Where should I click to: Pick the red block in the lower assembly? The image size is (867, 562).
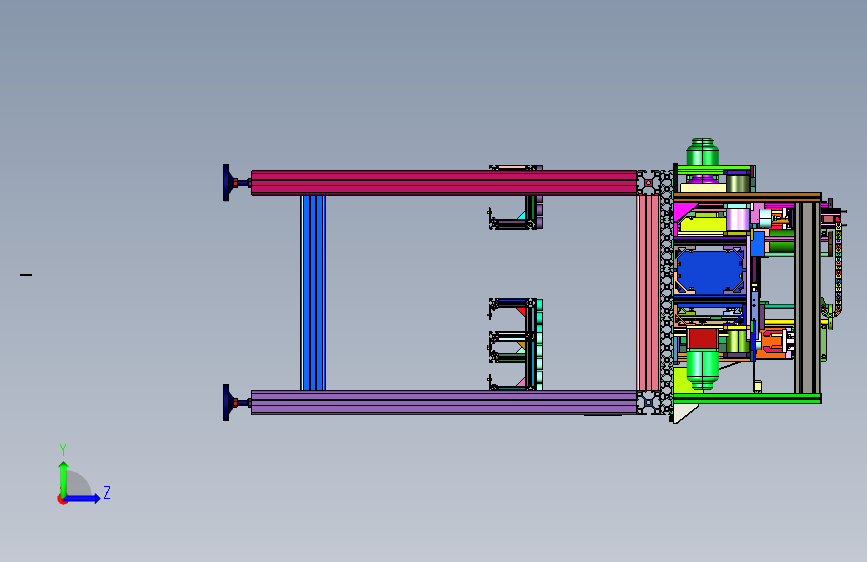[703, 339]
